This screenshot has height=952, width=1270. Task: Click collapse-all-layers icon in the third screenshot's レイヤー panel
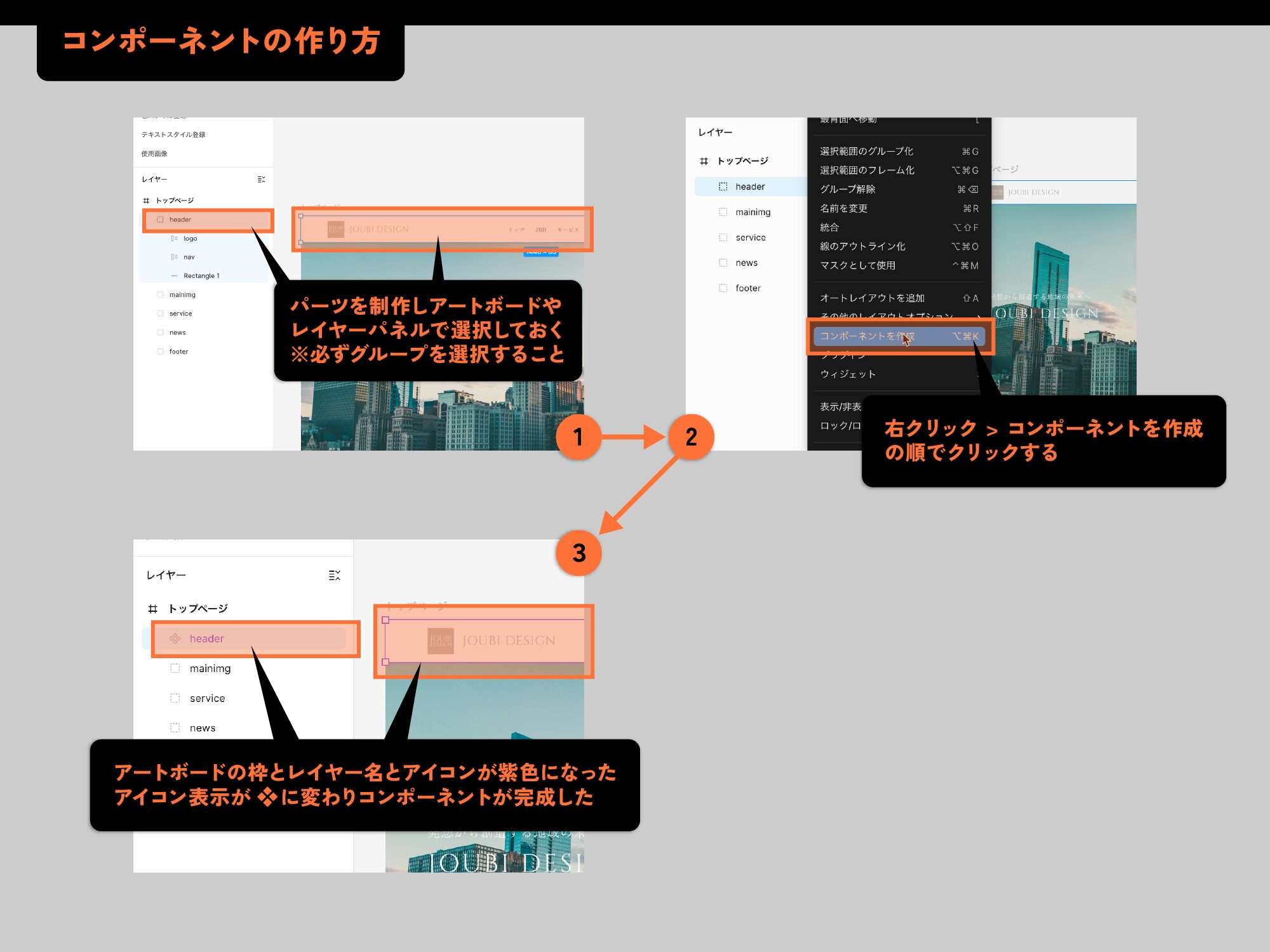point(335,575)
